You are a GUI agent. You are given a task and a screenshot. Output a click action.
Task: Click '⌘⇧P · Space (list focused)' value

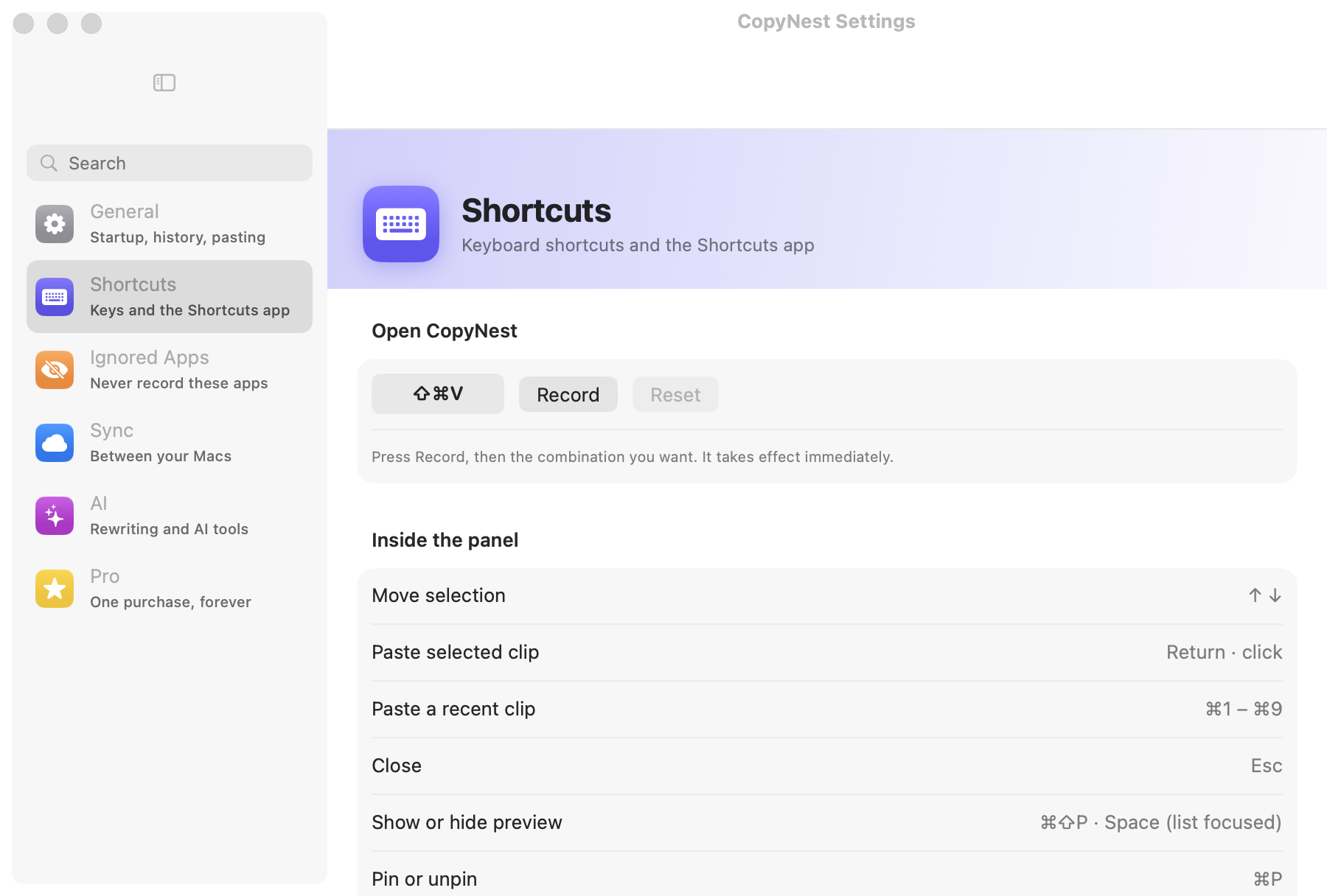(x=1160, y=822)
